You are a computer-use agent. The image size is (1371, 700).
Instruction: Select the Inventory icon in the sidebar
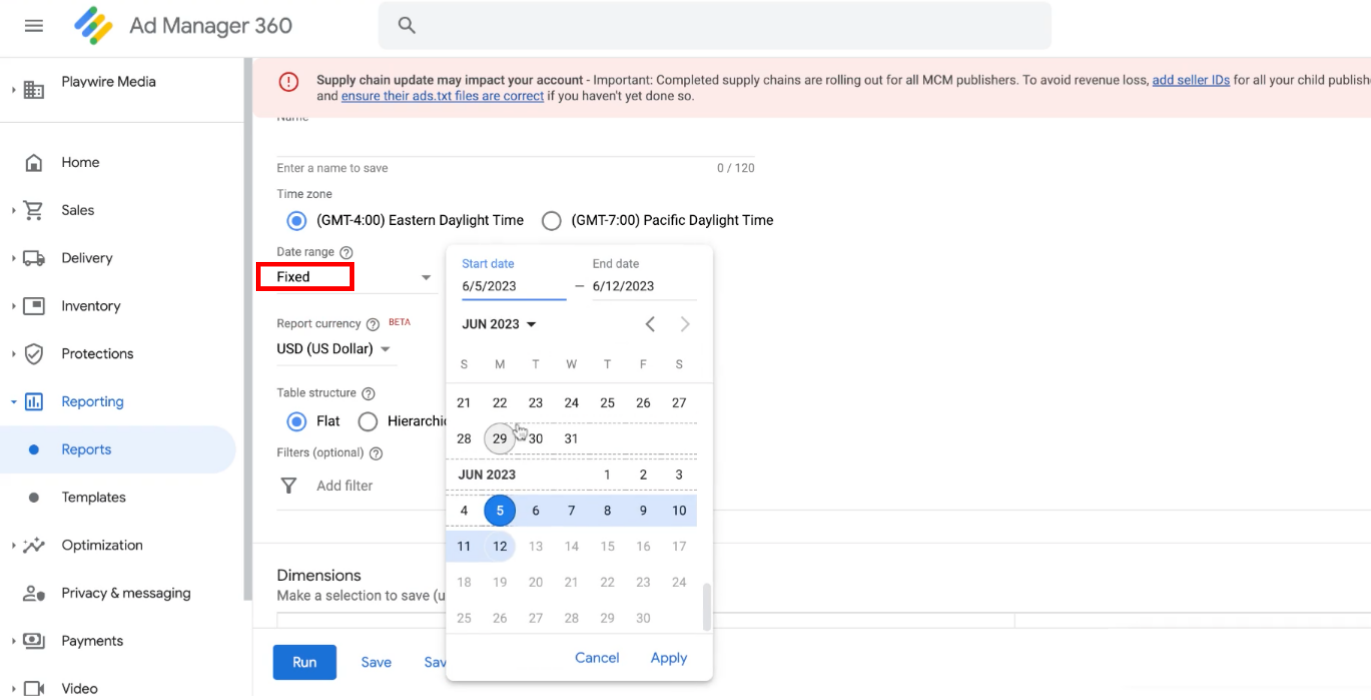click(33, 305)
